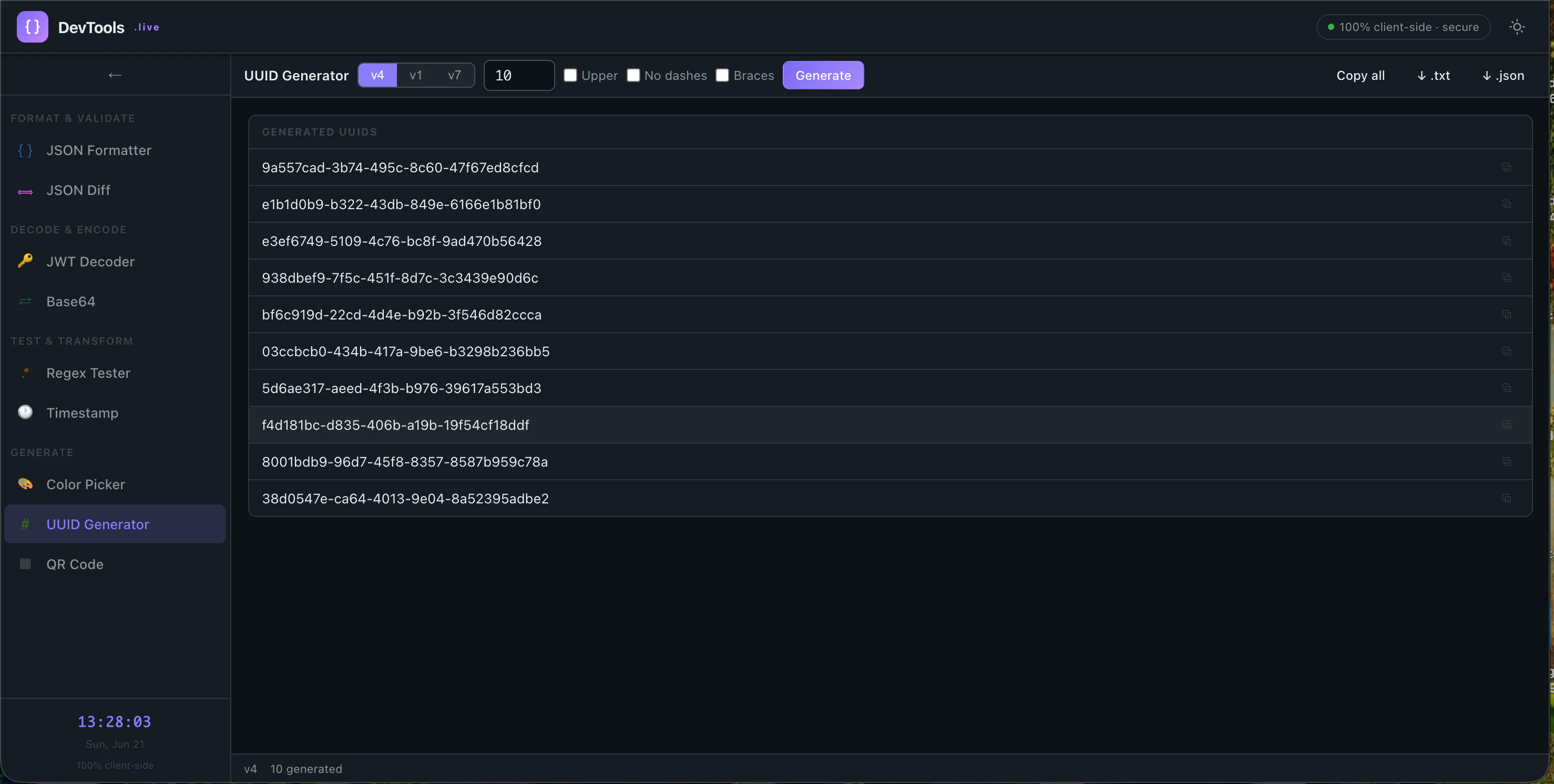Open JWT Decoder tool
Viewport: 1554px width, 784px height.
click(x=115, y=261)
